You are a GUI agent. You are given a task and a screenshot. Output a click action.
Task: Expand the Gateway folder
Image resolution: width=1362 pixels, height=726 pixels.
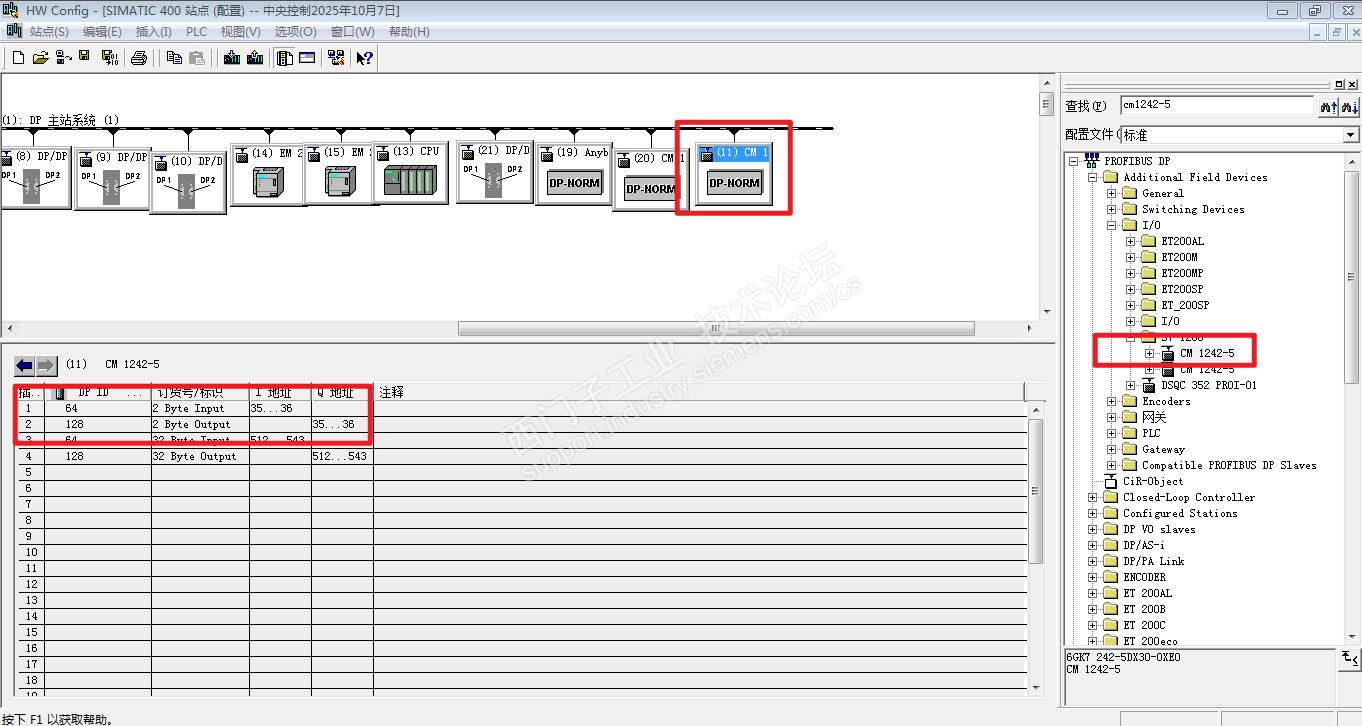(x=1112, y=449)
